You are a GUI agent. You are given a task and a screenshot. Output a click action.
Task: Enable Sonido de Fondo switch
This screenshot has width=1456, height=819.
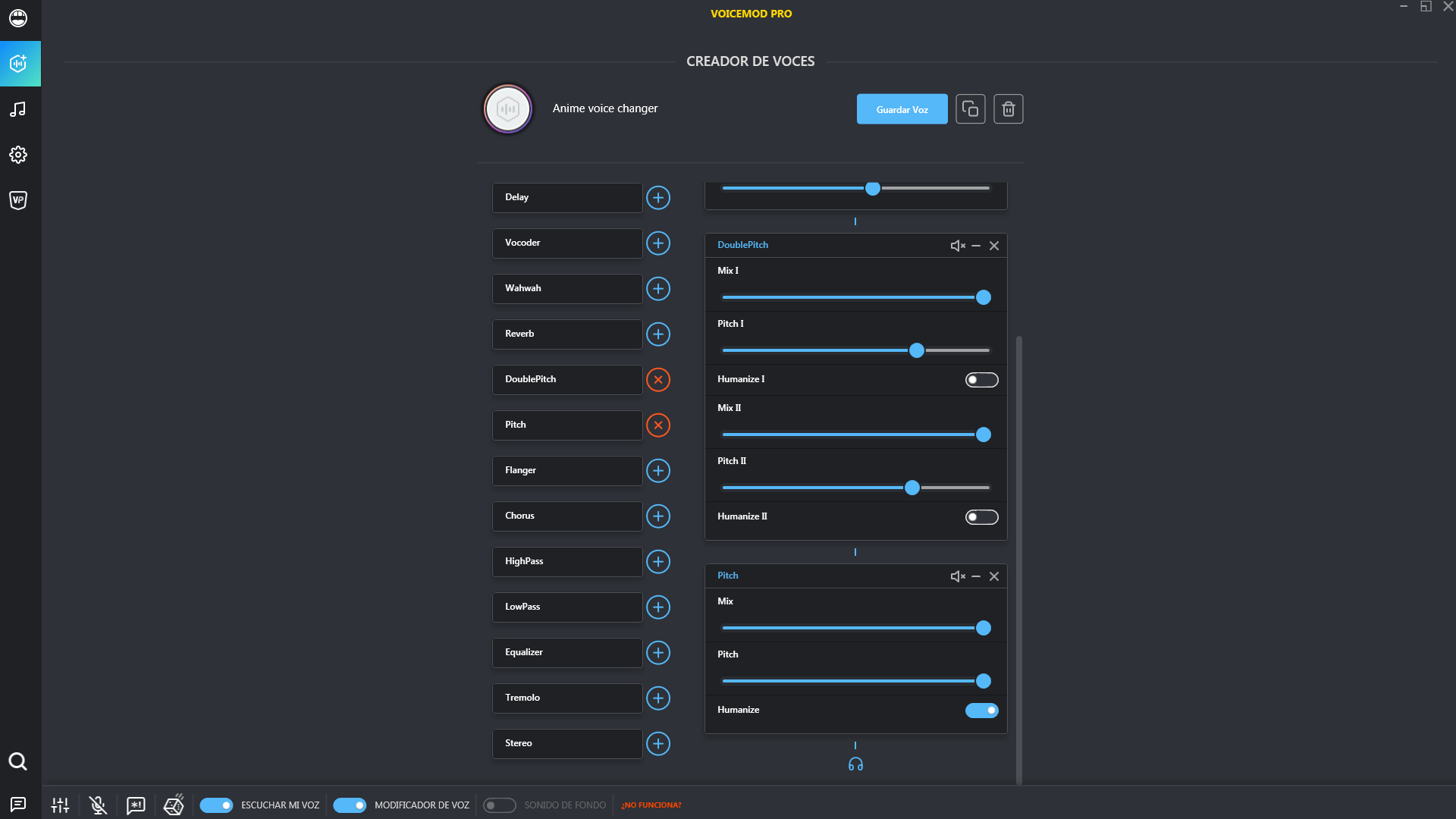click(500, 805)
